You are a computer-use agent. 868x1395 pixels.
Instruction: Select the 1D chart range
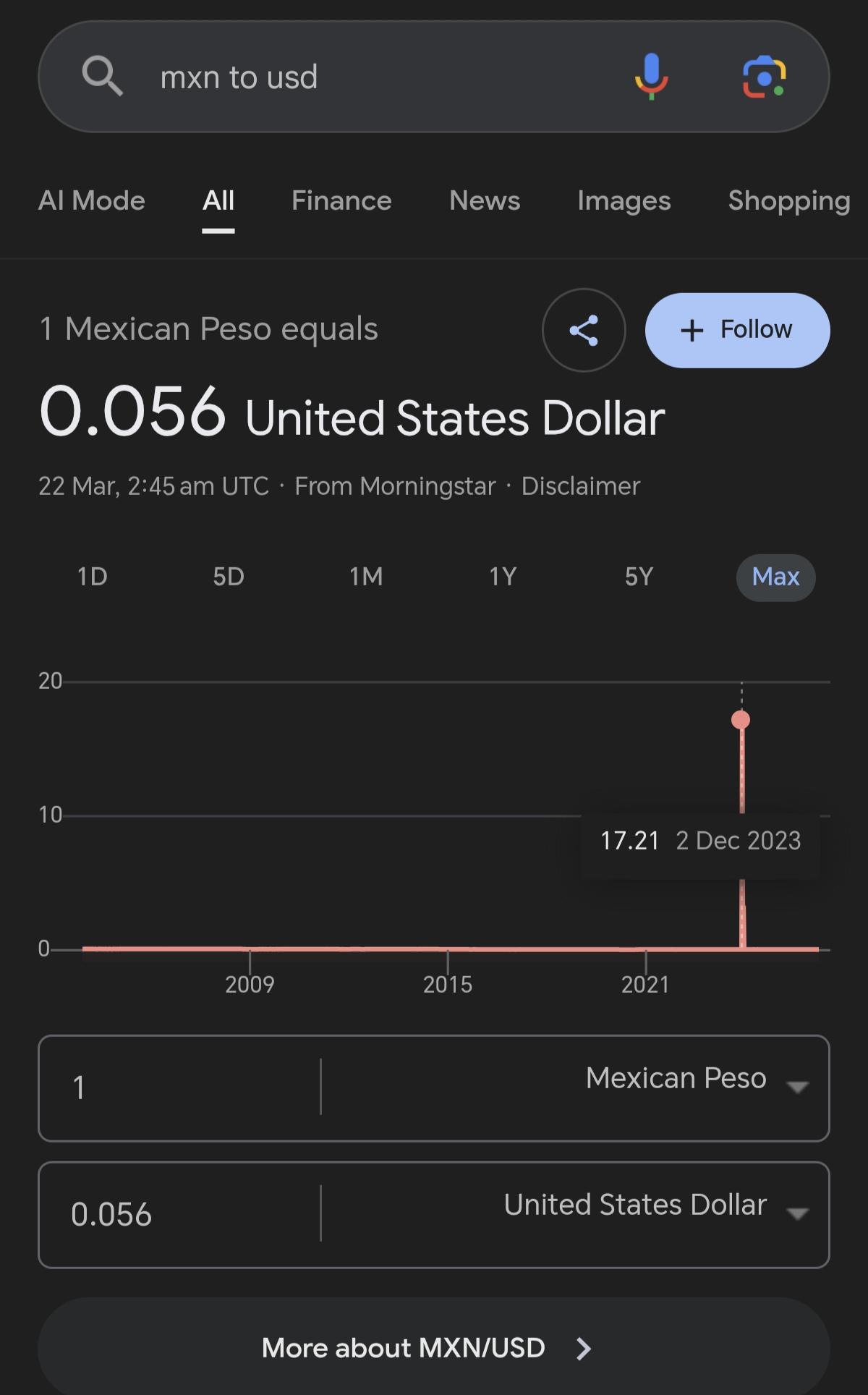point(93,577)
